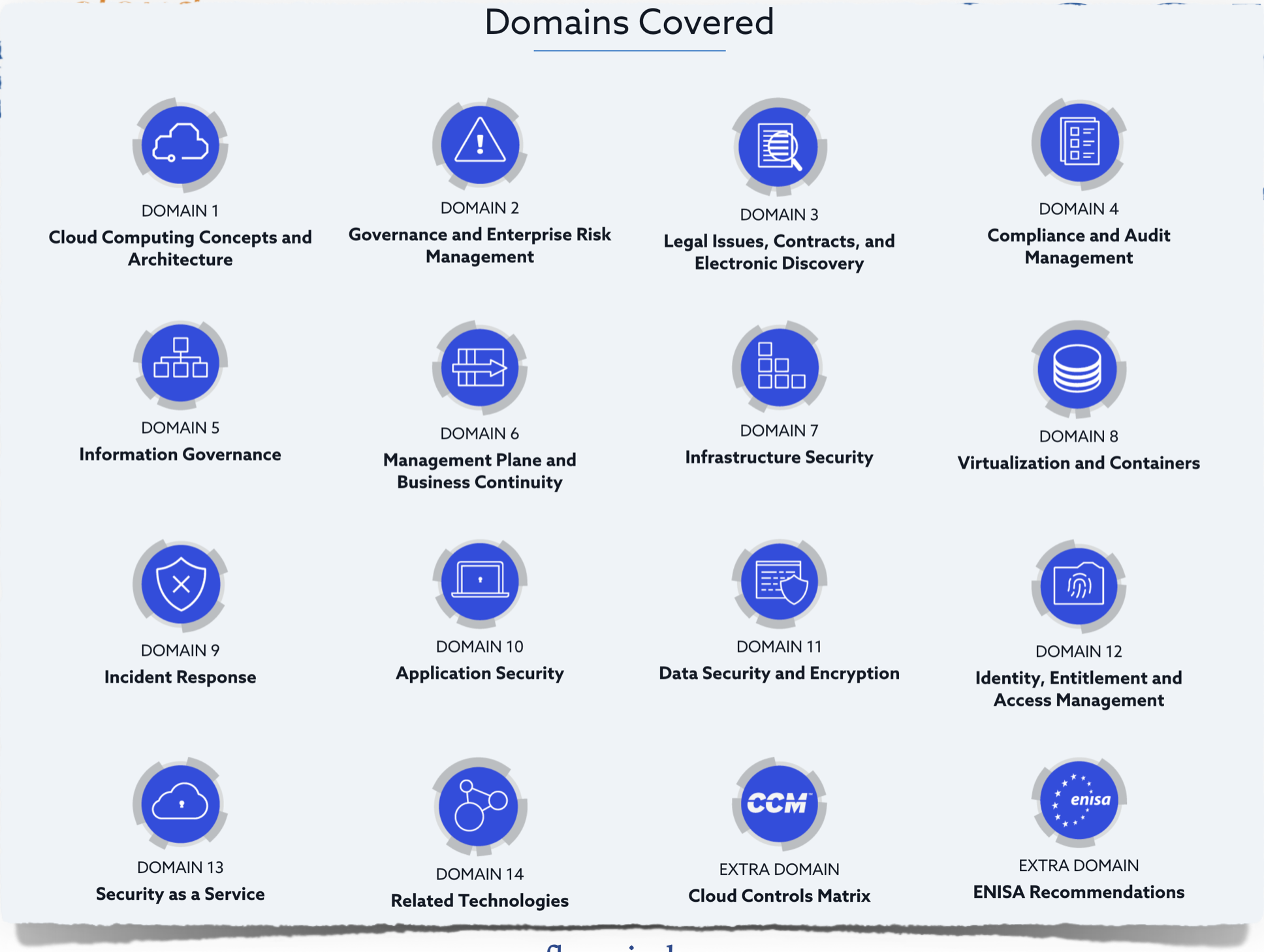
Task: Click the "DOMAIN 6" label
Action: (480, 434)
